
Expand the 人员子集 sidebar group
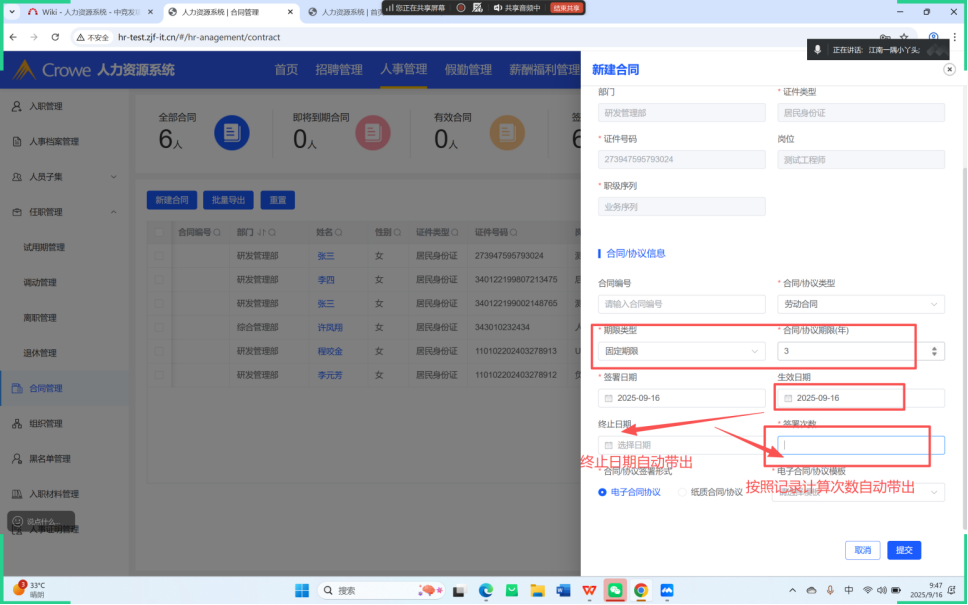[x=114, y=177]
